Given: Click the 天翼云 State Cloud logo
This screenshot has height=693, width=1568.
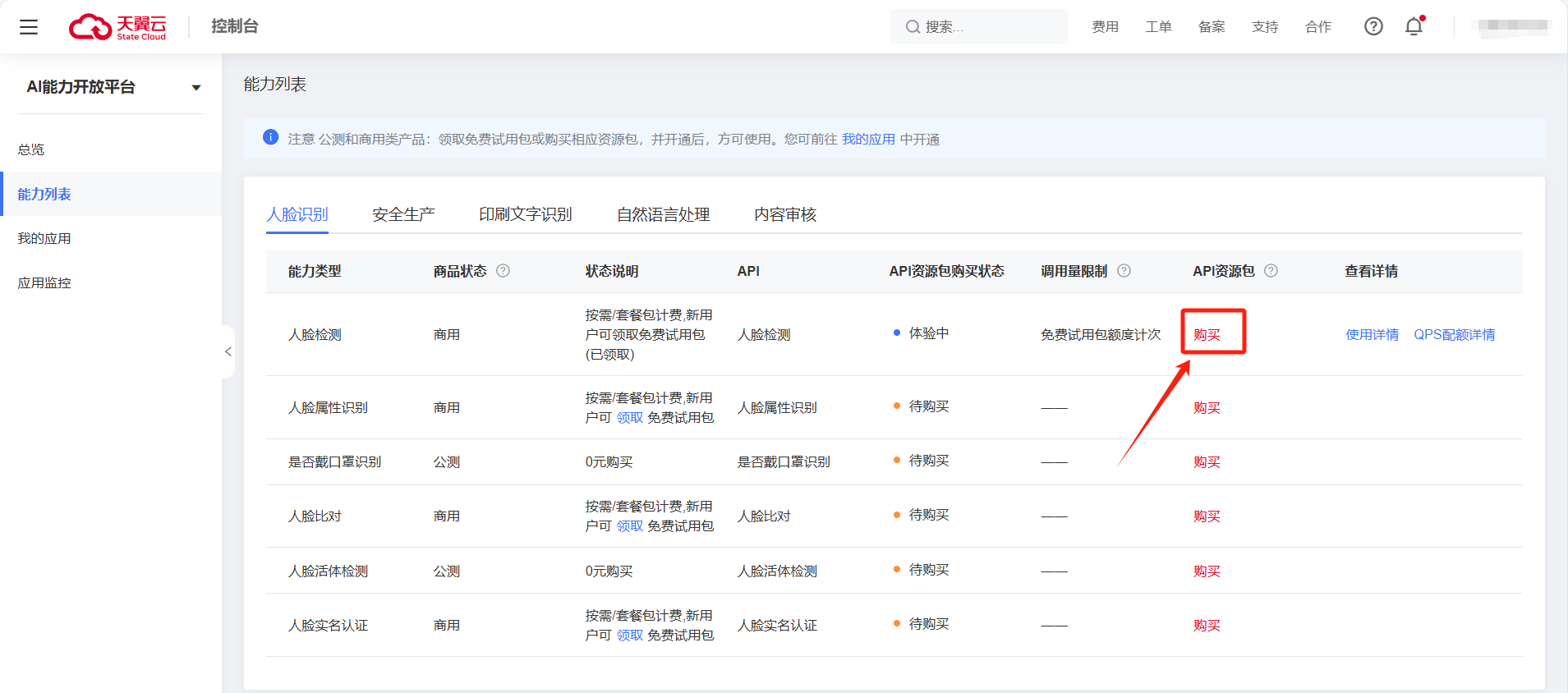Looking at the screenshot, I should pos(117,27).
